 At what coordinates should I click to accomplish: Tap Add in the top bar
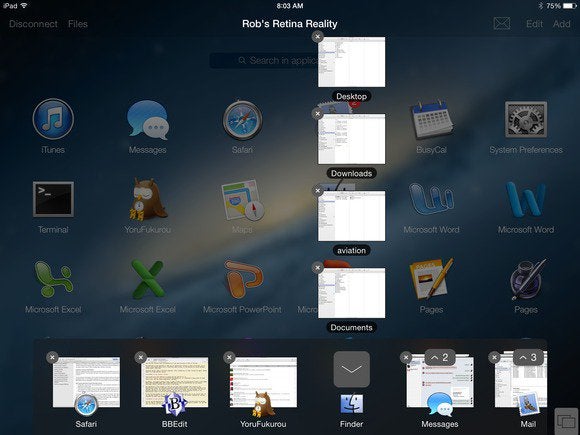[562, 24]
